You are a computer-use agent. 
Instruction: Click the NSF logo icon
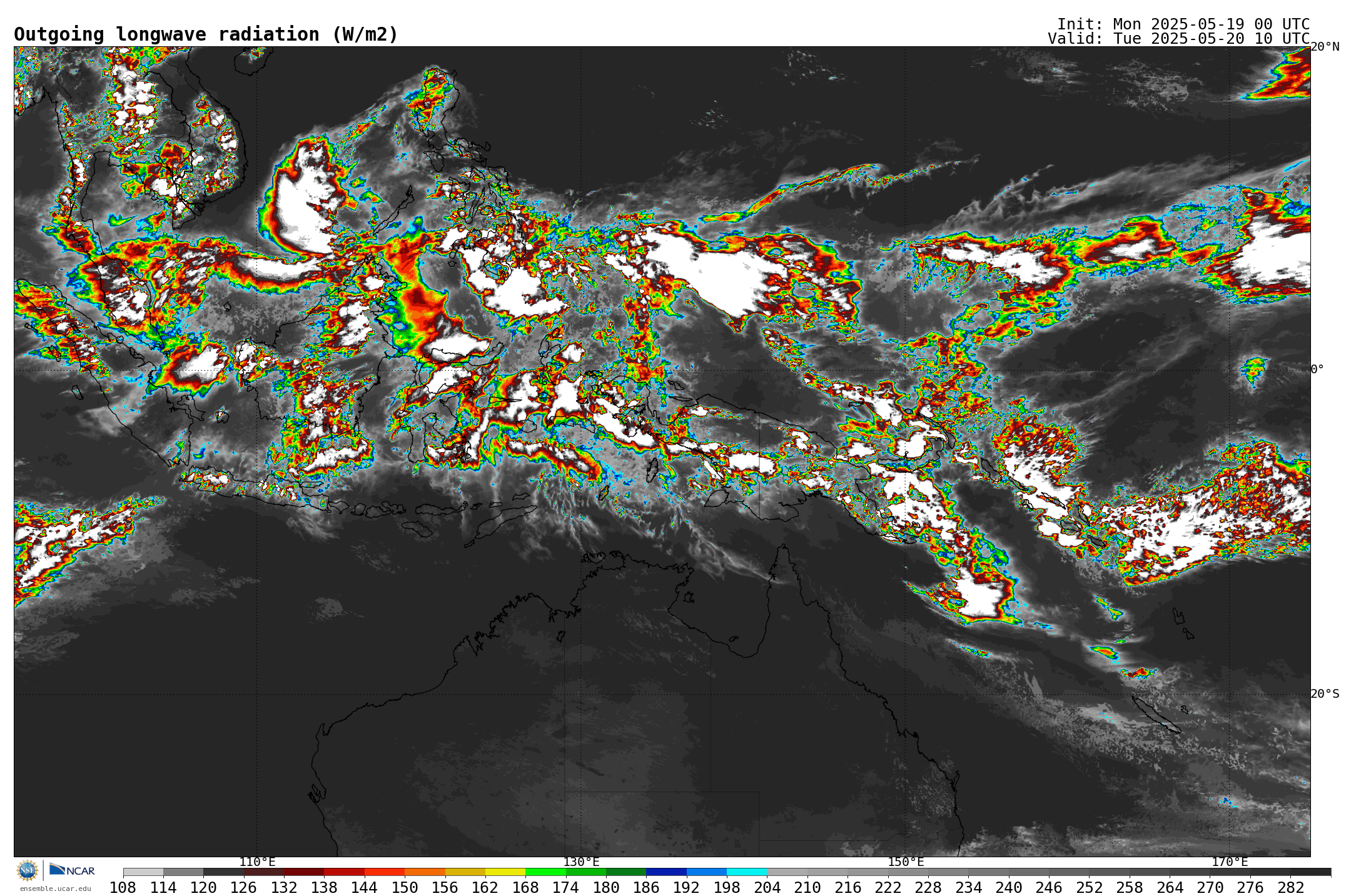pyautogui.click(x=28, y=870)
